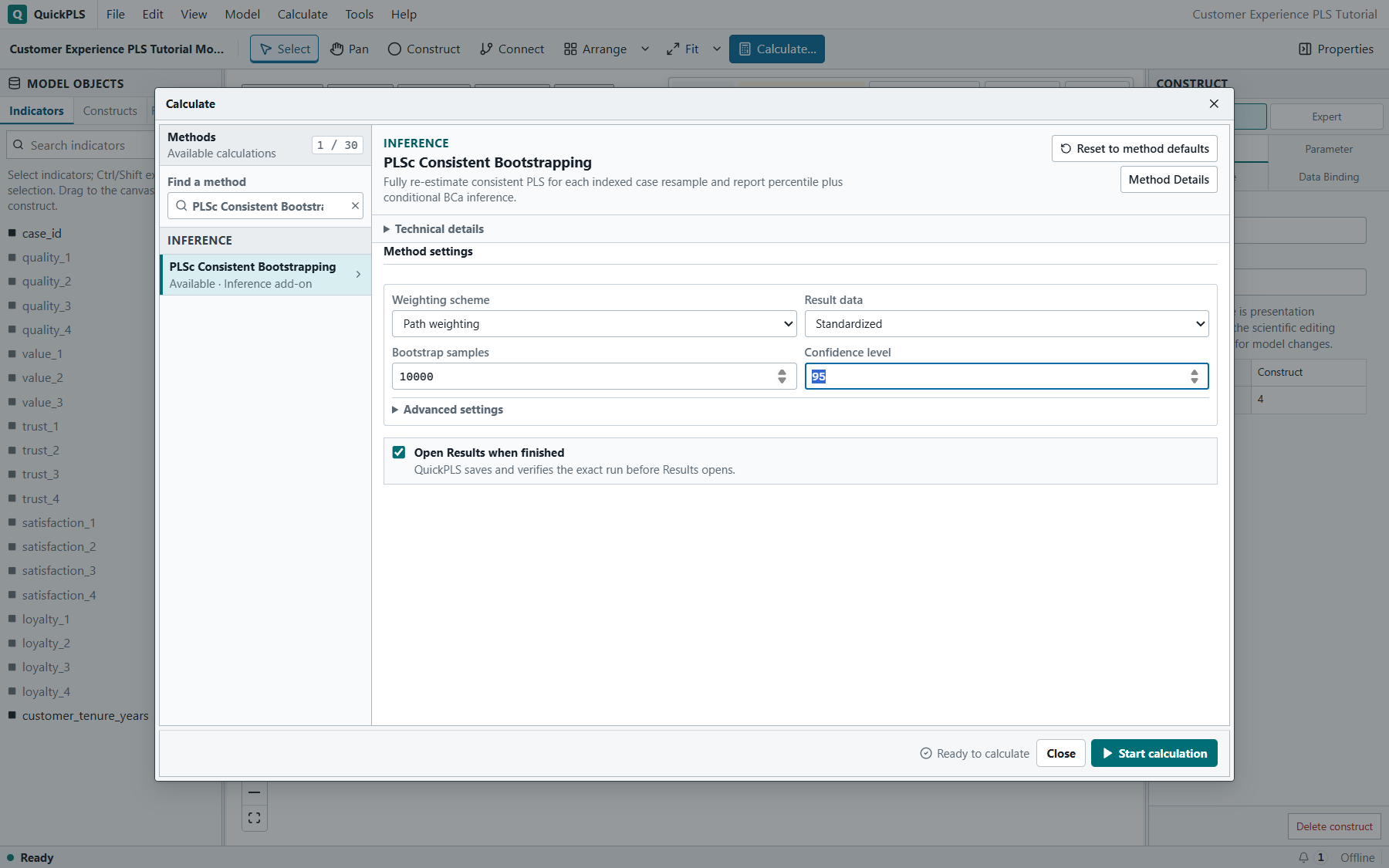The width and height of the screenshot is (1389, 868).
Task: Increase Confidence level with up arrow
Action: [1195, 372]
